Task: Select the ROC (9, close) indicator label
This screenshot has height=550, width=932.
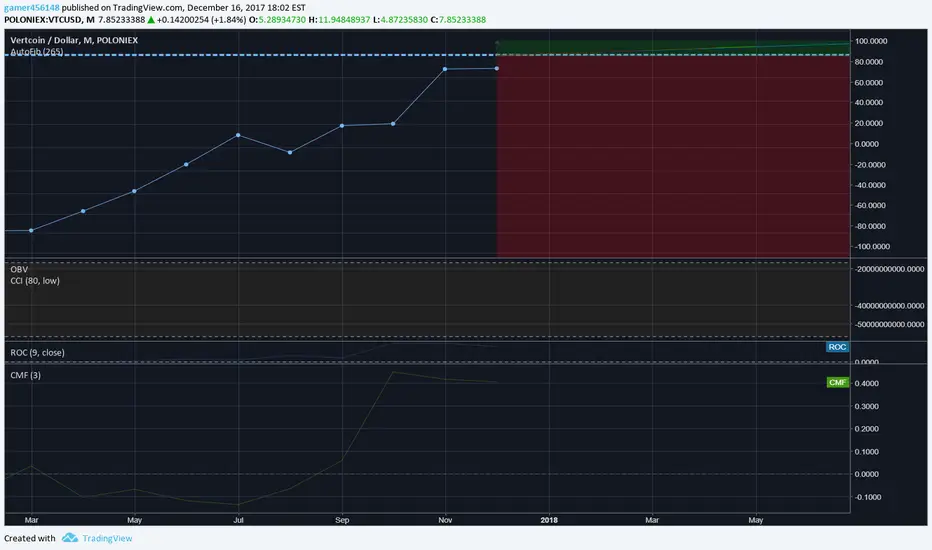Action: 37,353
